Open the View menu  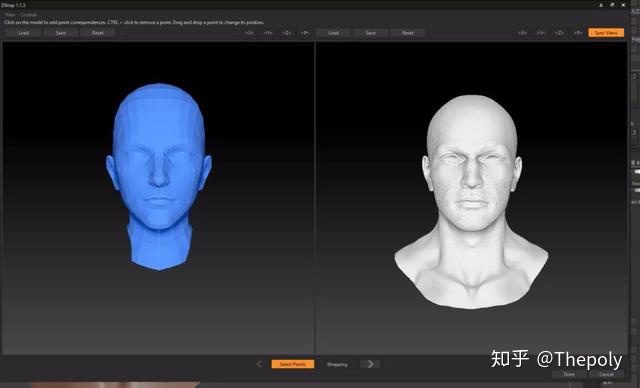(10, 15)
